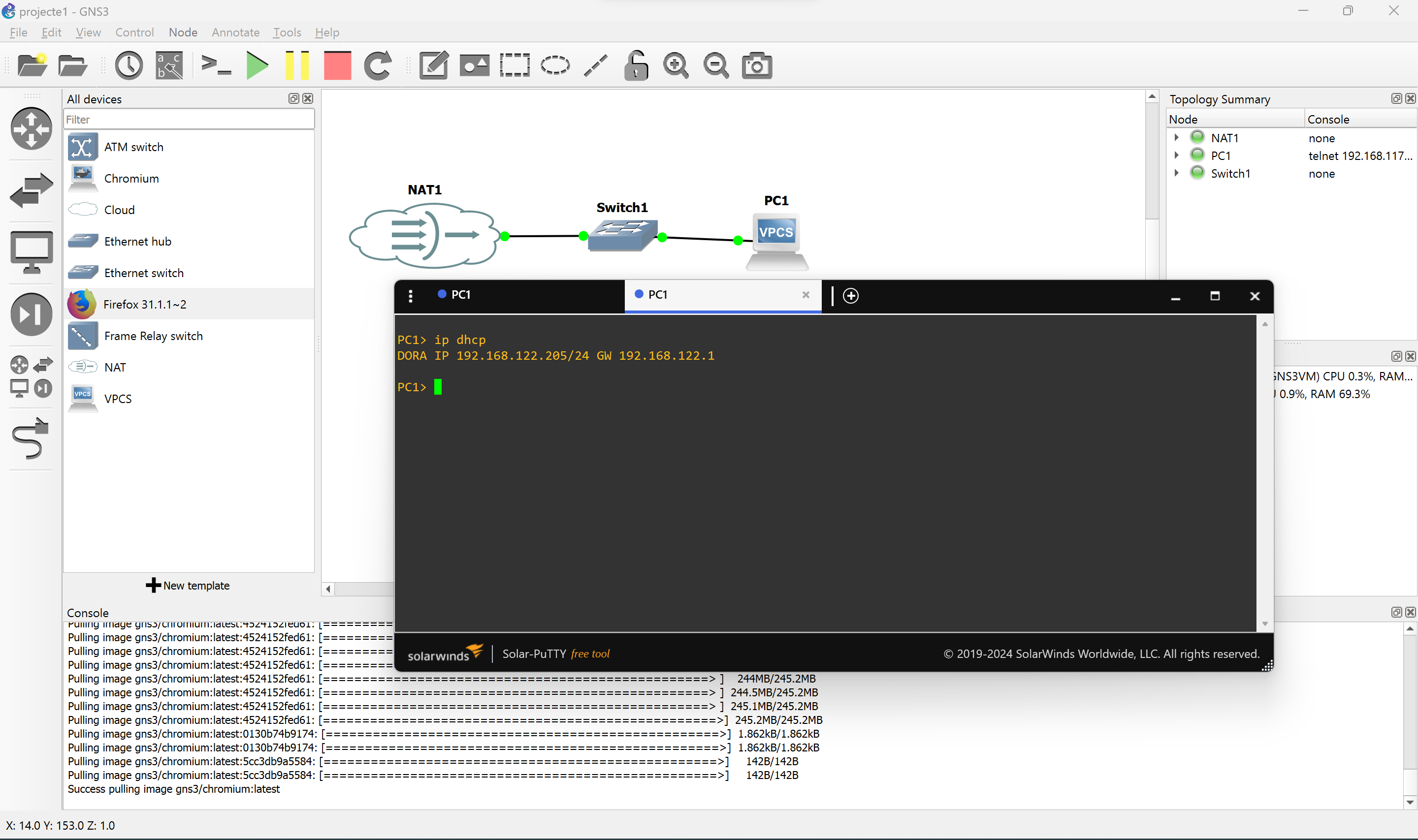The width and height of the screenshot is (1418, 840).
Task: Select the VPCS device template
Action: 118,398
